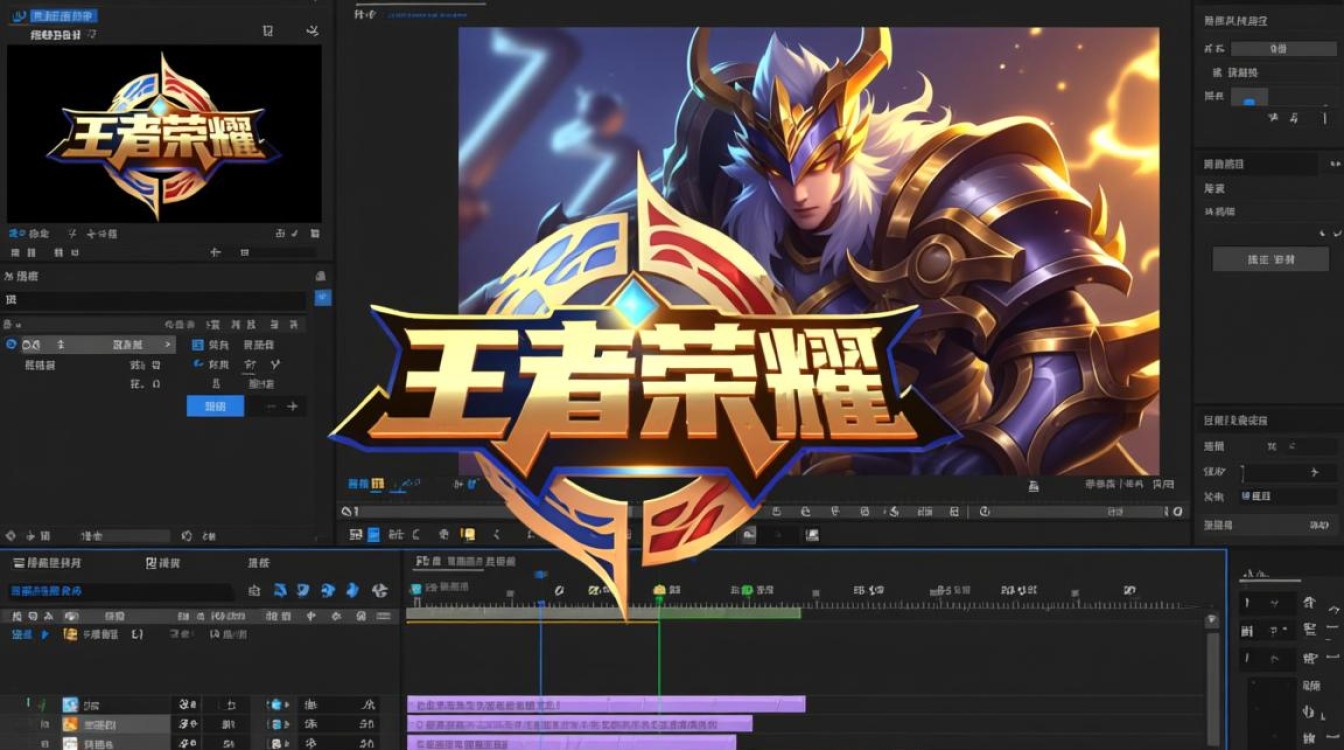Image resolution: width=1344 pixels, height=750 pixels.
Task: Click the orange composition icon beside the blue triangle
Action: tap(70, 635)
